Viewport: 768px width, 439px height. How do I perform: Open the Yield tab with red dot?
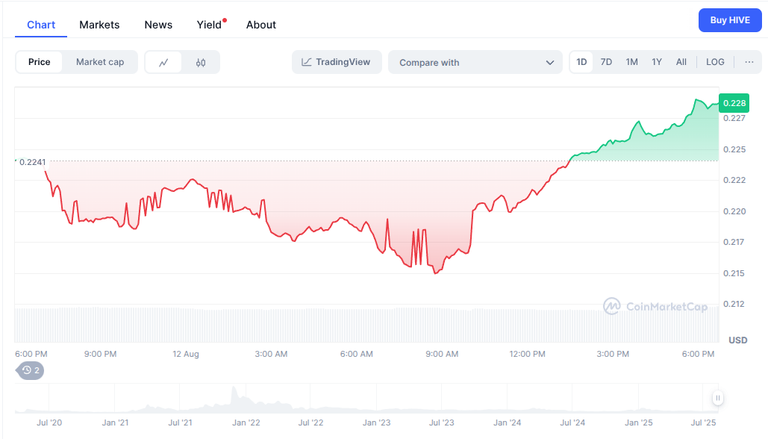point(211,24)
